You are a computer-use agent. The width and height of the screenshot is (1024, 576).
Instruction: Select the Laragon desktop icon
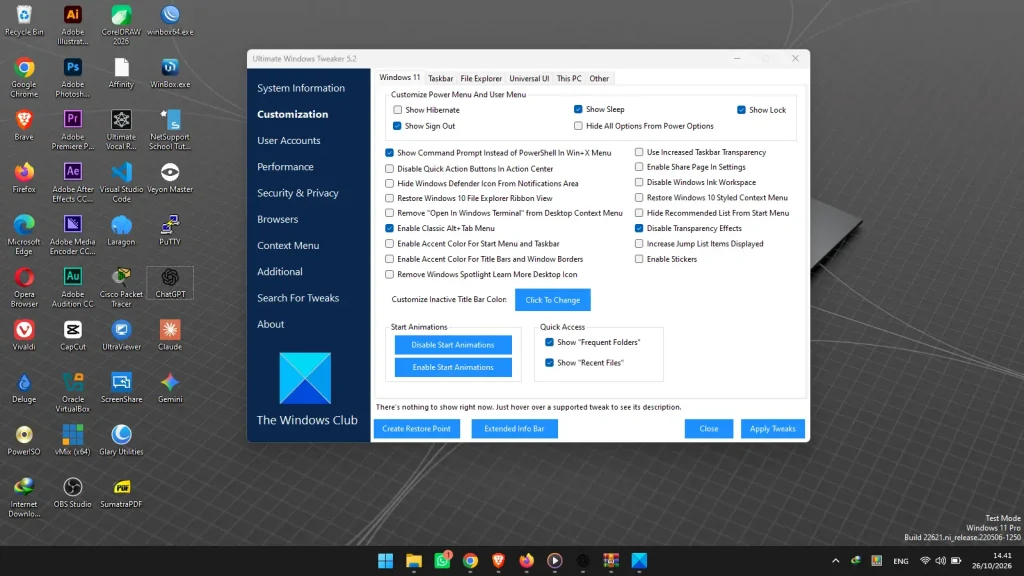pyautogui.click(x=121, y=230)
